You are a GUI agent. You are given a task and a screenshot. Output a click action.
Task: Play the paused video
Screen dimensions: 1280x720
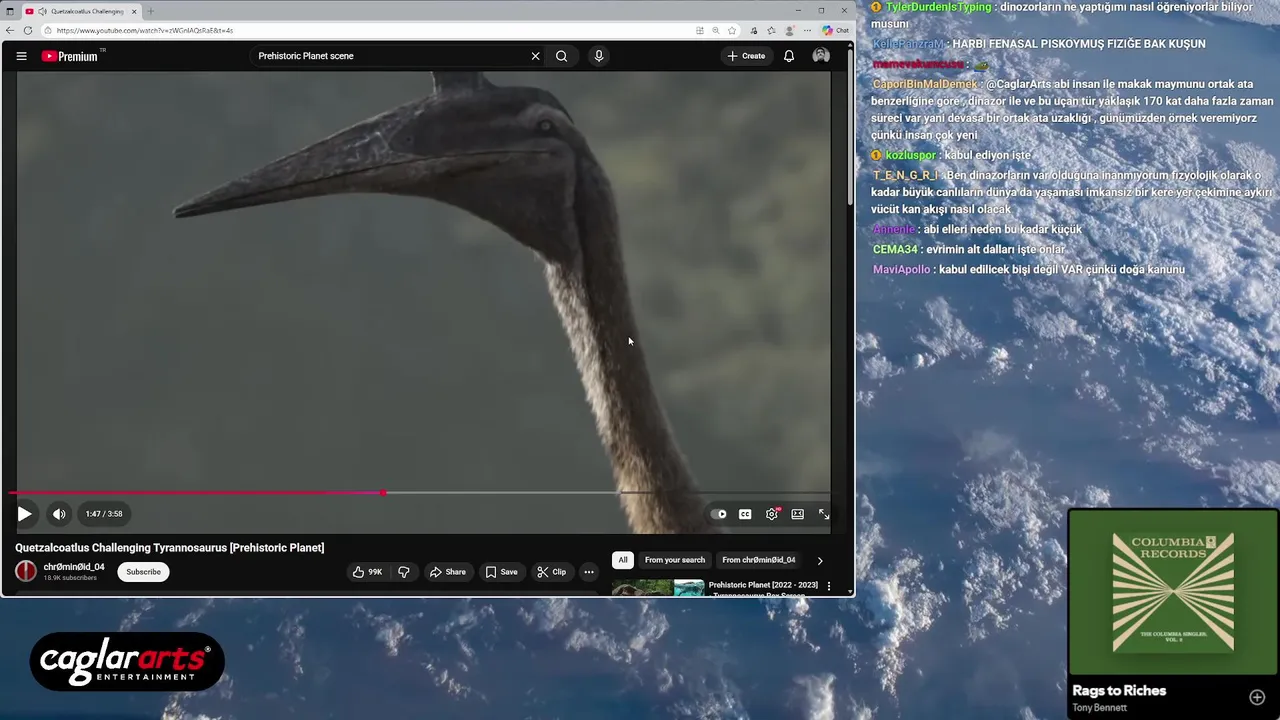(25, 514)
